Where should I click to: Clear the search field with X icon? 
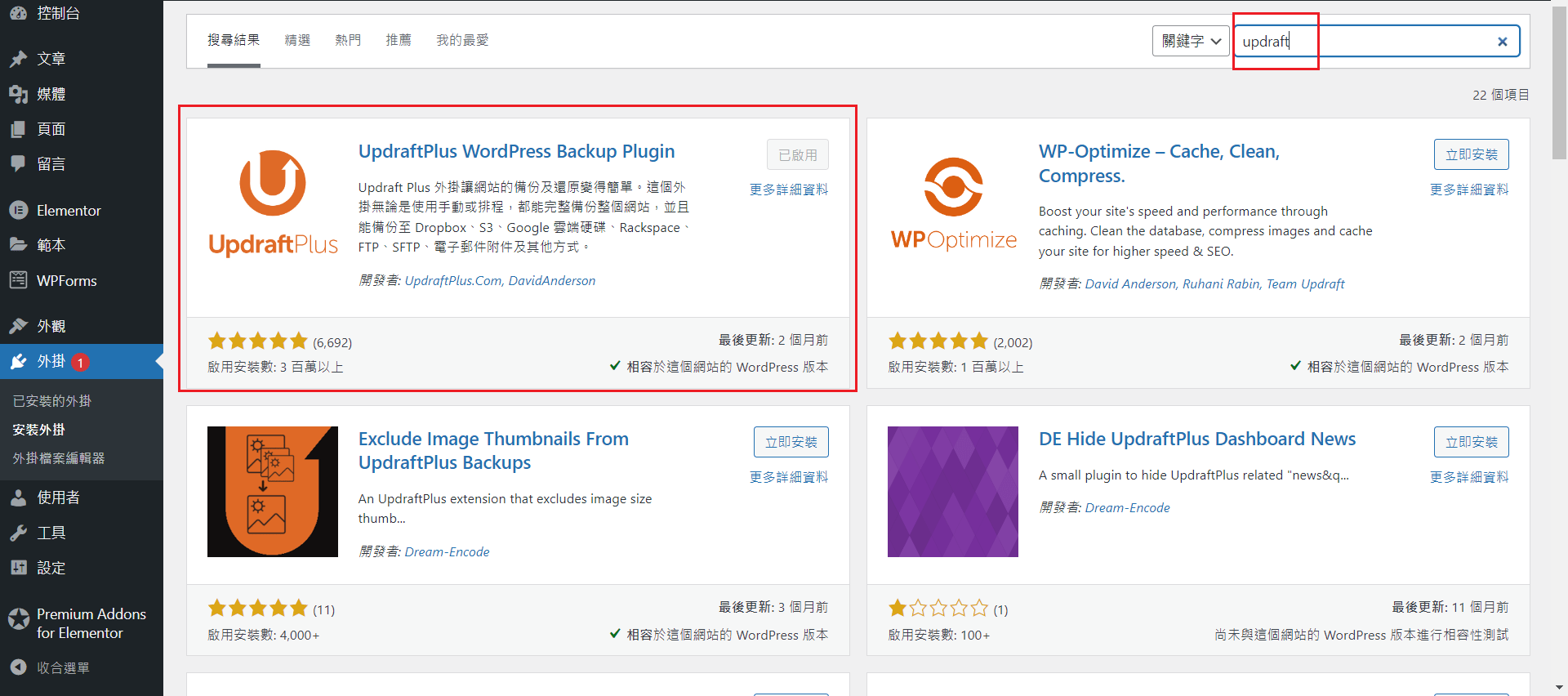(1502, 42)
